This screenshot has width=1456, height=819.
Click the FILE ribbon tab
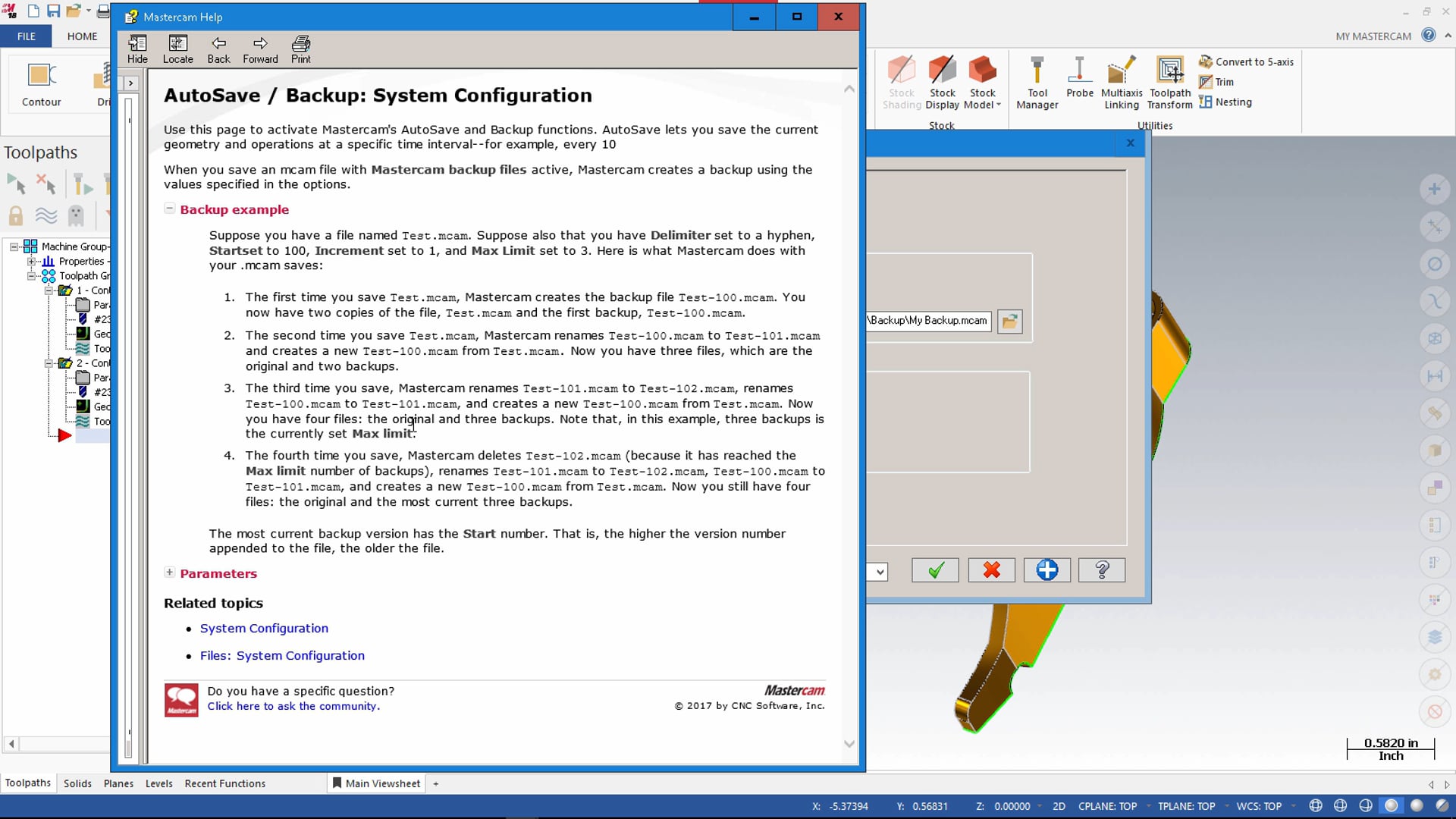click(x=27, y=36)
